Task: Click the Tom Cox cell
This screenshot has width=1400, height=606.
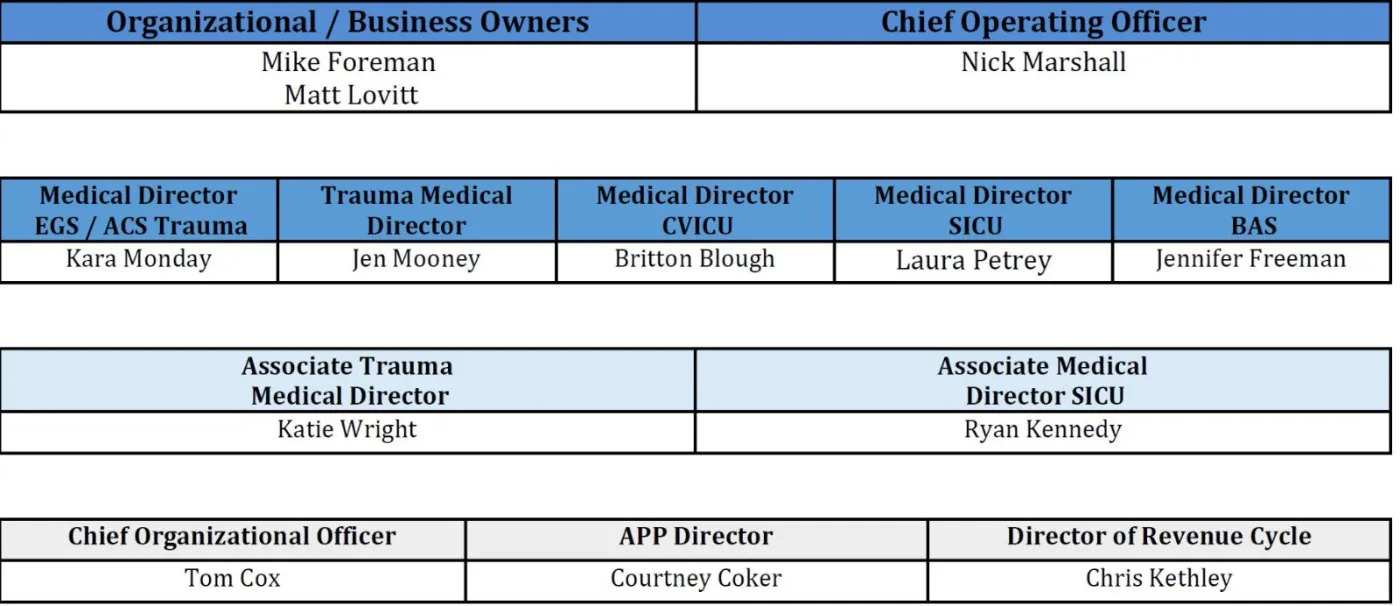Action: pos(233,580)
